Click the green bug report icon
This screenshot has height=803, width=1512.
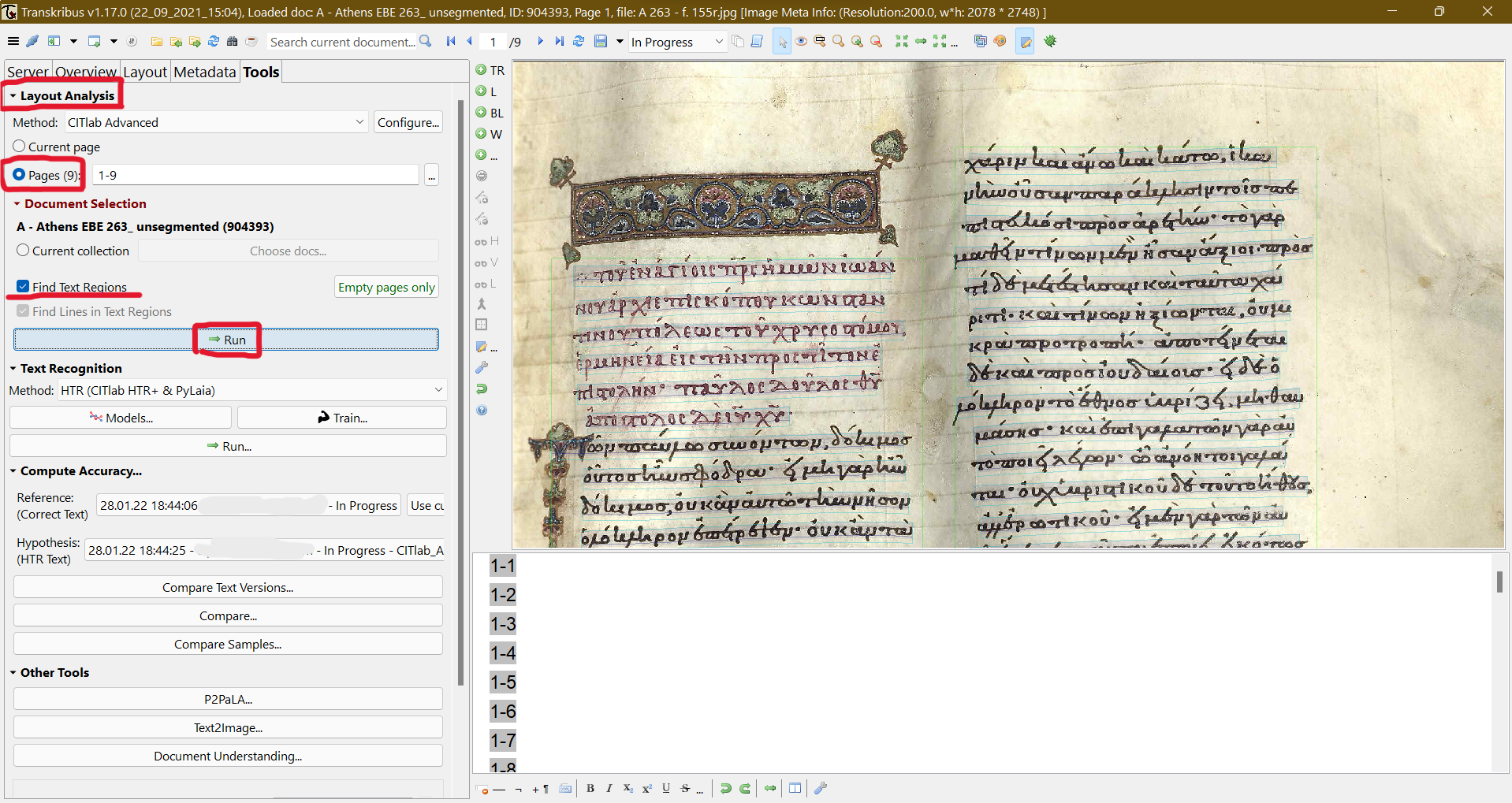tap(1050, 41)
